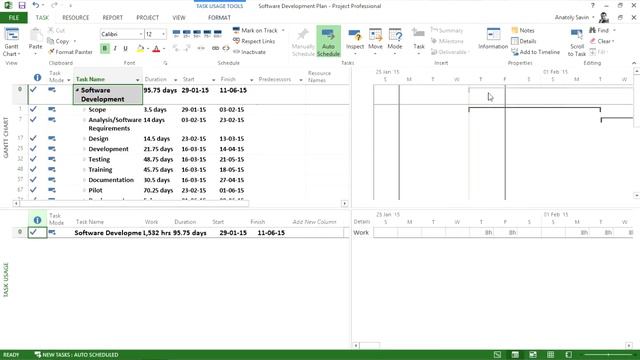Viewport: 640px width, 360px height.
Task: Toggle Underline formatting
Action: click(x=125, y=49)
